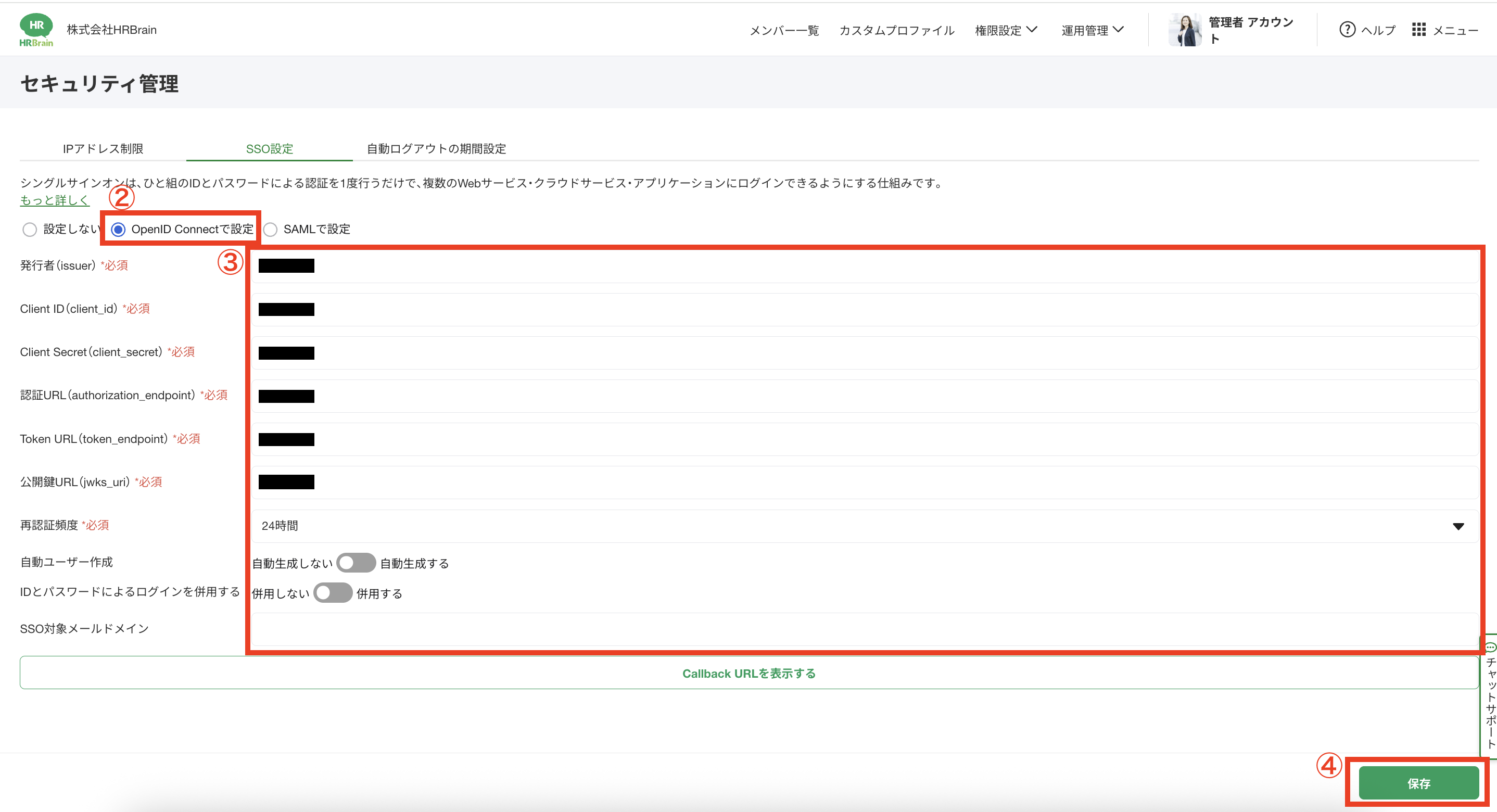Click the help question mark icon
Image resolution: width=1497 pixels, height=812 pixels.
tap(1347, 30)
